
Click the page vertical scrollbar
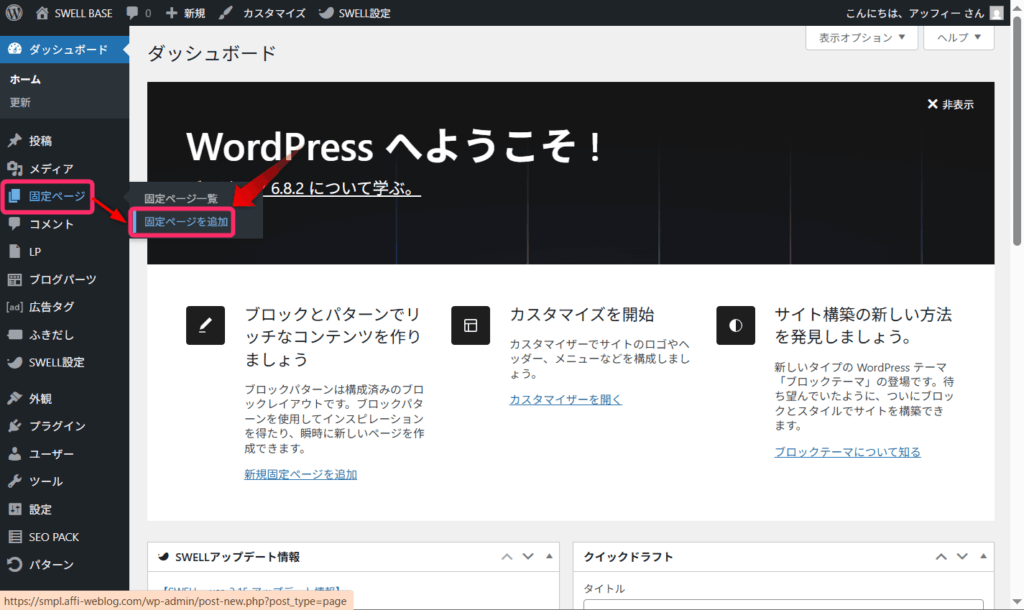1017,131
